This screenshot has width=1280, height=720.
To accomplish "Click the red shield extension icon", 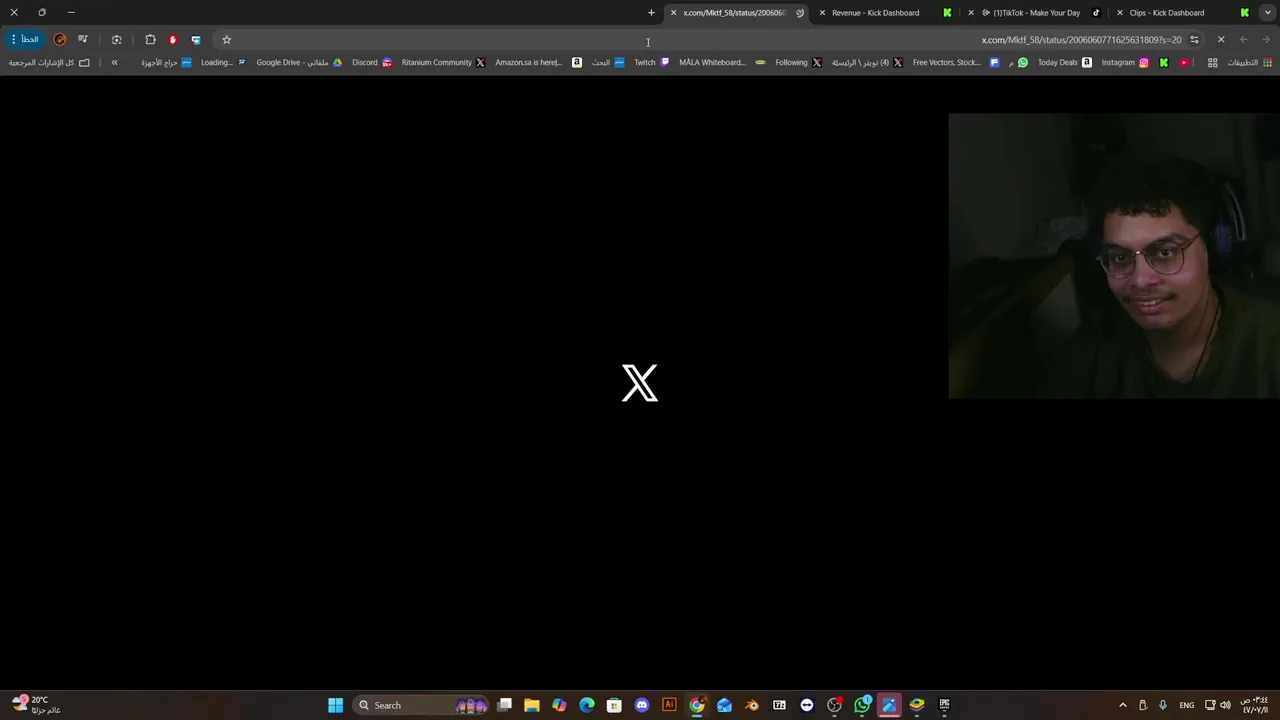I will click(x=173, y=40).
